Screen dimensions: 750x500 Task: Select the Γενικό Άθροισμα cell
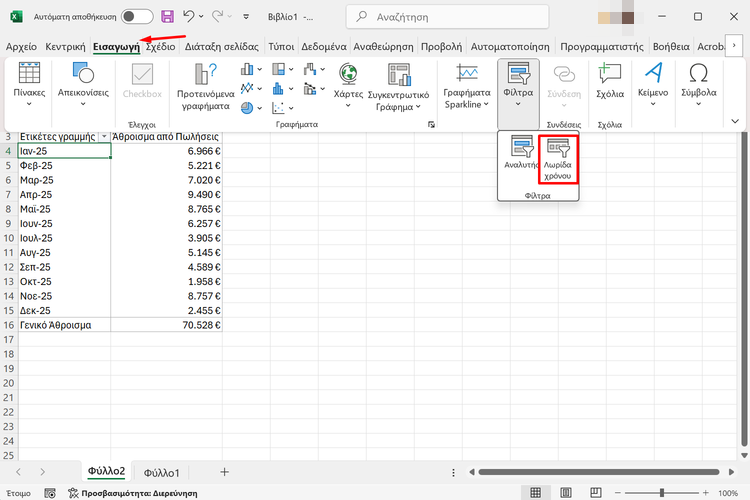tap(64, 325)
